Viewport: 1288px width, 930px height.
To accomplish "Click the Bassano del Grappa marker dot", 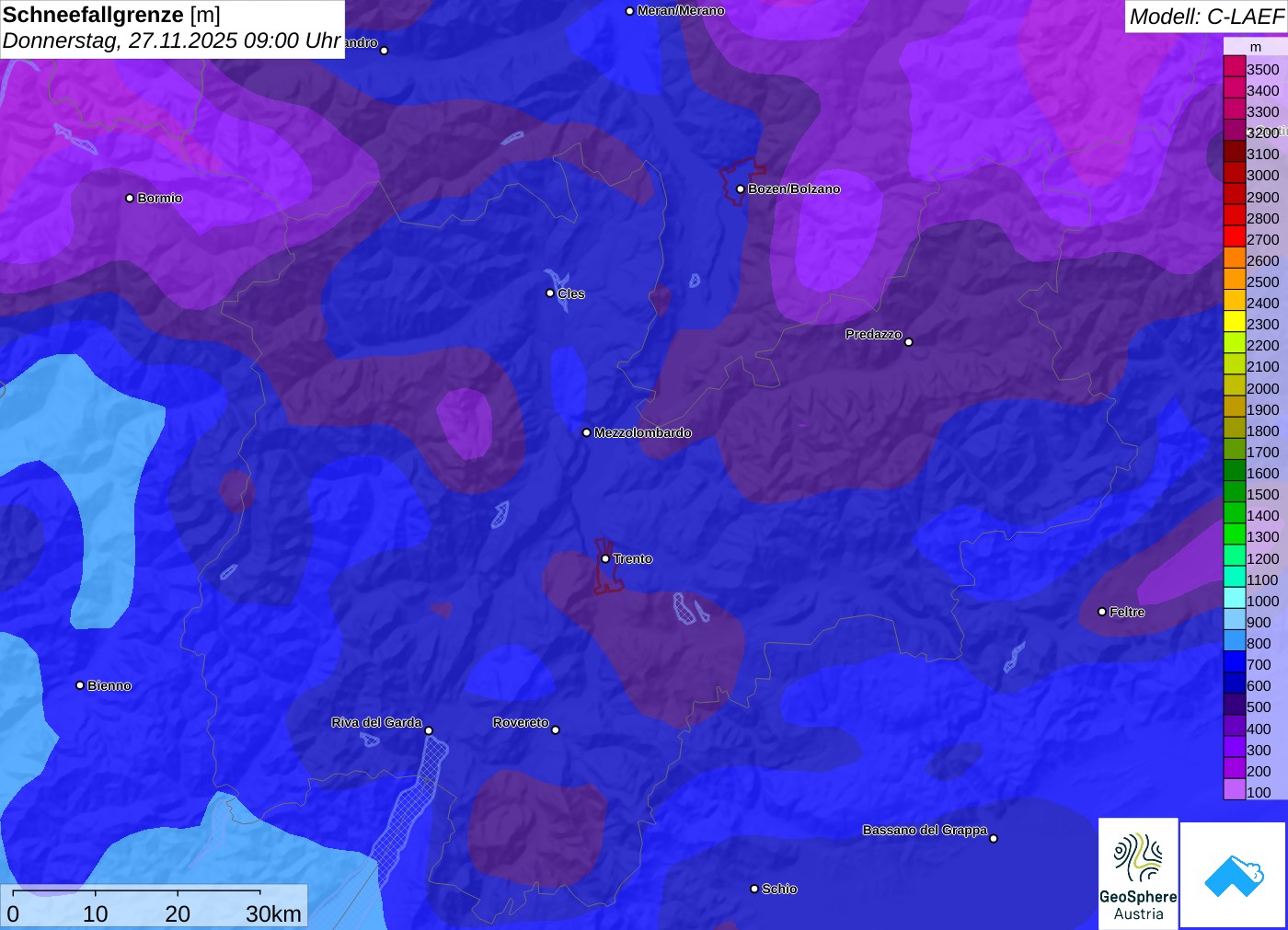I will point(994,838).
